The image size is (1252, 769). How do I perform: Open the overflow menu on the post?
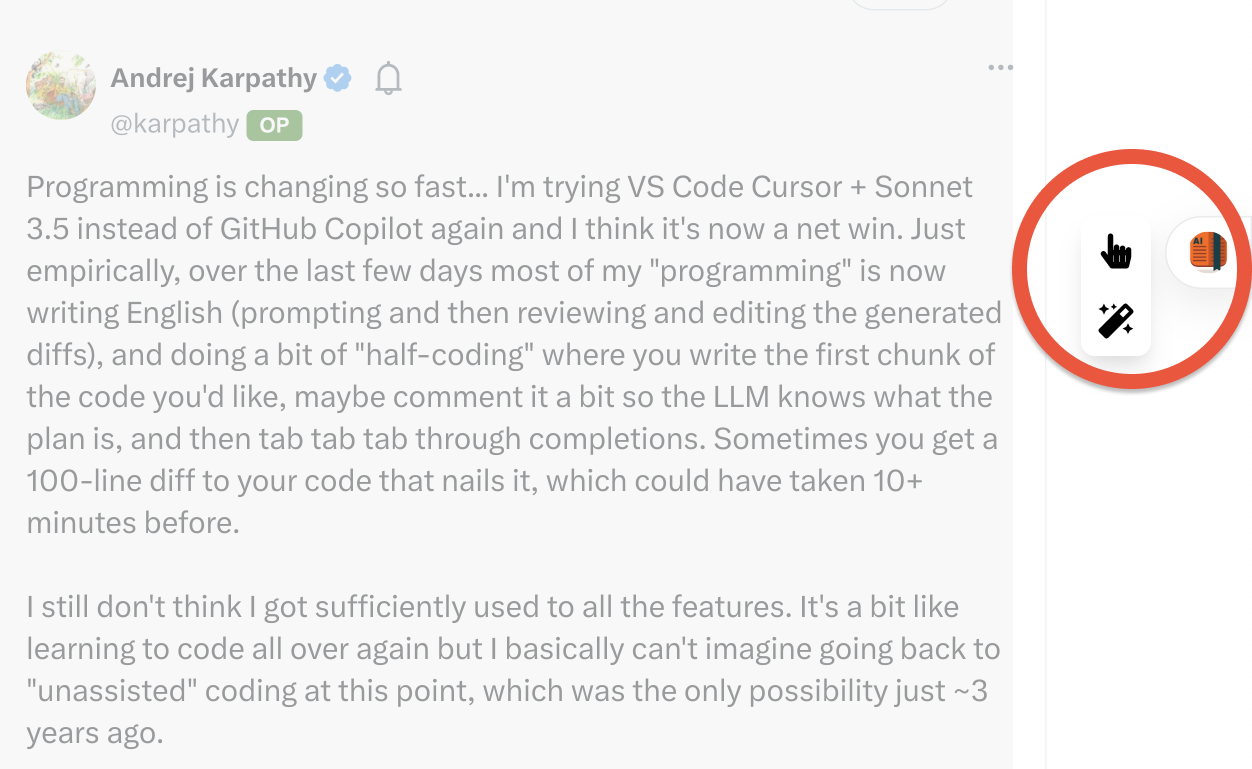pos(1000,66)
